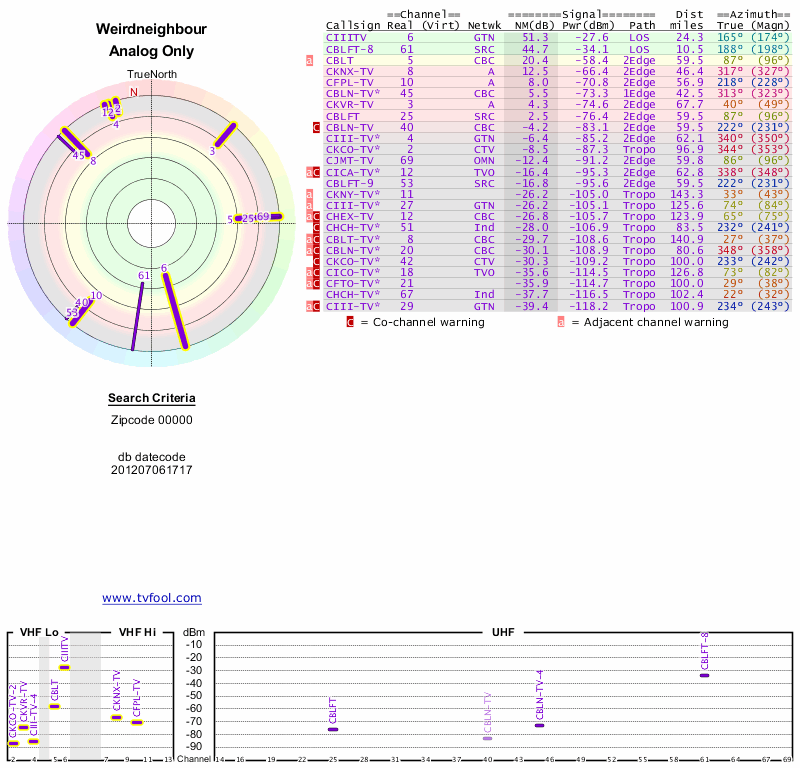This screenshot has height=768, width=800.
Task: Click the CKNX-TV marker in the VHF Hi chart
Action: point(116,717)
